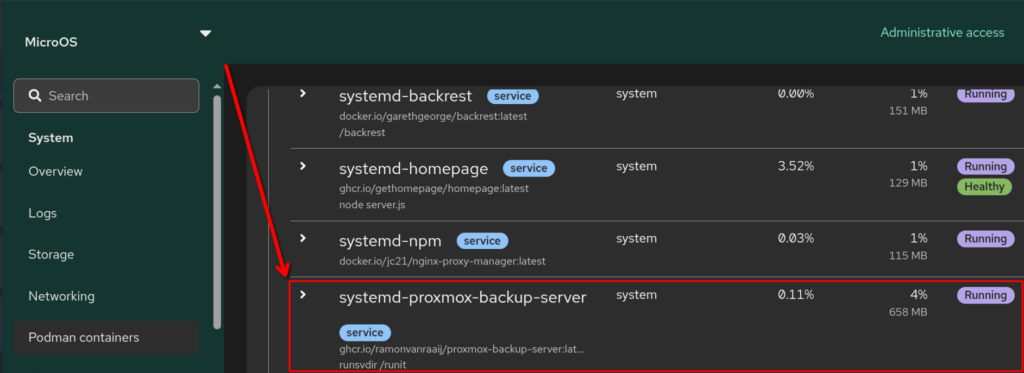The width and height of the screenshot is (1024, 373).
Task: Click the 129 MB memory value
Action: tap(908, 183)
